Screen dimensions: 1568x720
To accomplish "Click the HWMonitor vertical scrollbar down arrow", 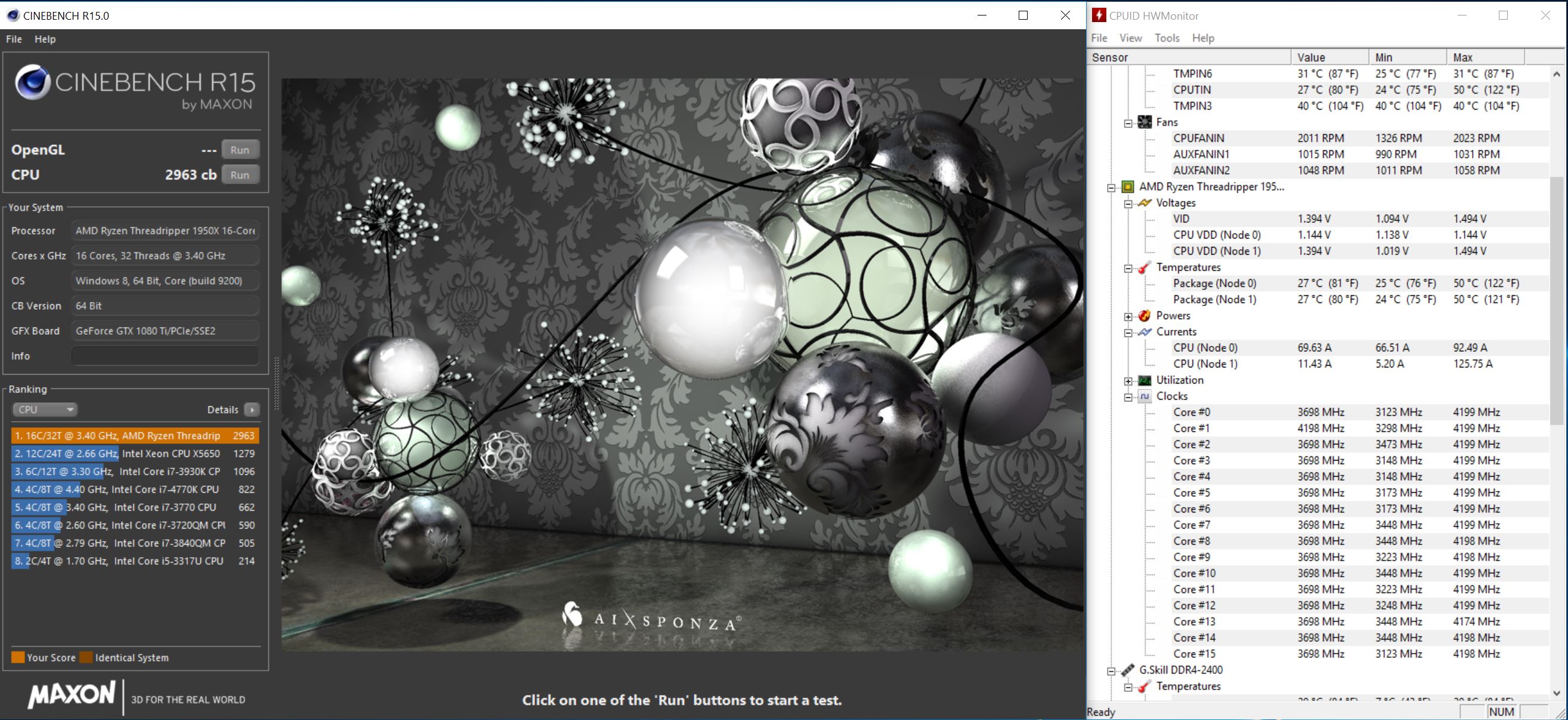I will 1557,693.
